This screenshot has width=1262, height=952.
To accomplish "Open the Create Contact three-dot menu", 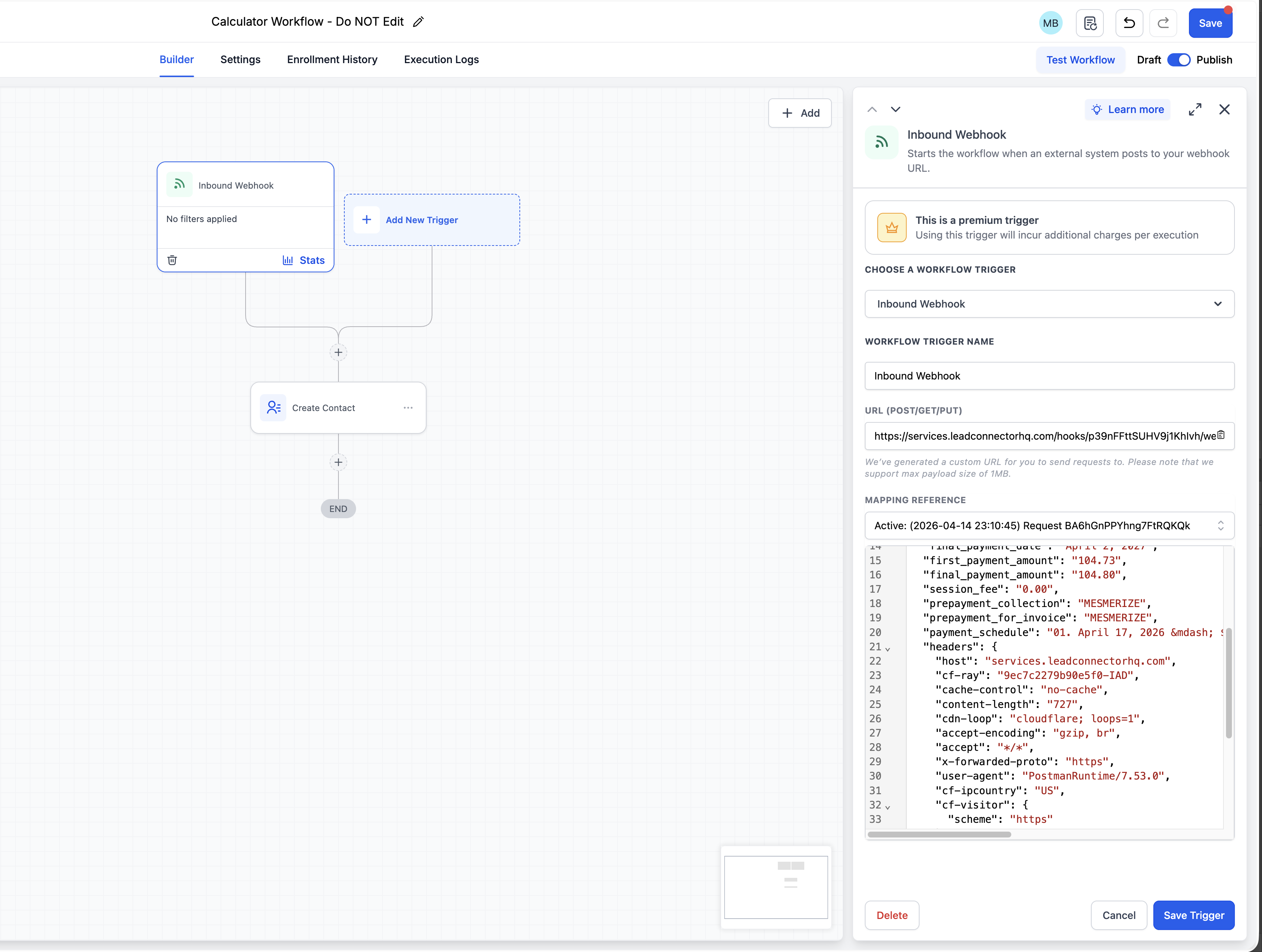I will point(408,408).
